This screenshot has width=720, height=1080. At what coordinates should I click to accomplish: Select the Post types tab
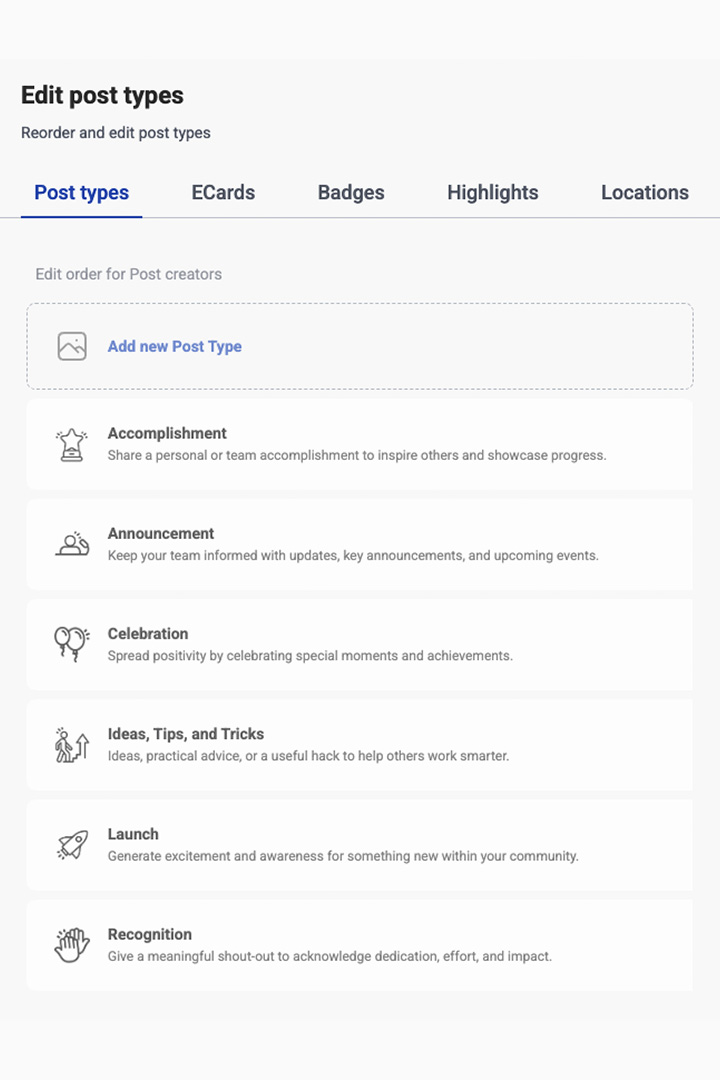point(81,192)
